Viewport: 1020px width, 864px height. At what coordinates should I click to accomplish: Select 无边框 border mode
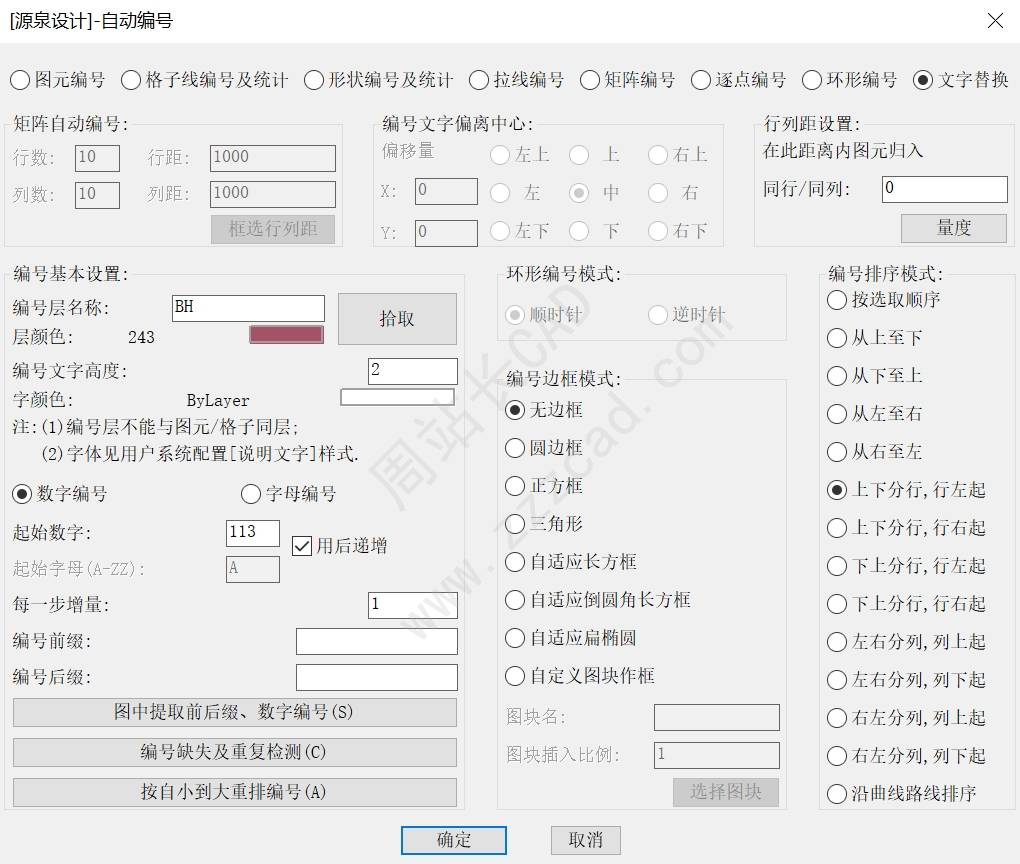click(544, 410)
